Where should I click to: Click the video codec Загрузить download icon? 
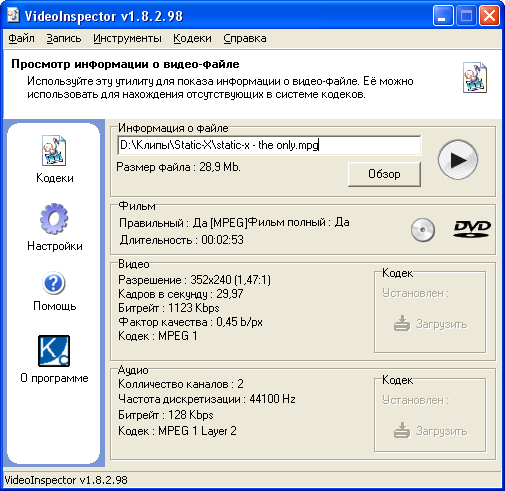(402, 323)
